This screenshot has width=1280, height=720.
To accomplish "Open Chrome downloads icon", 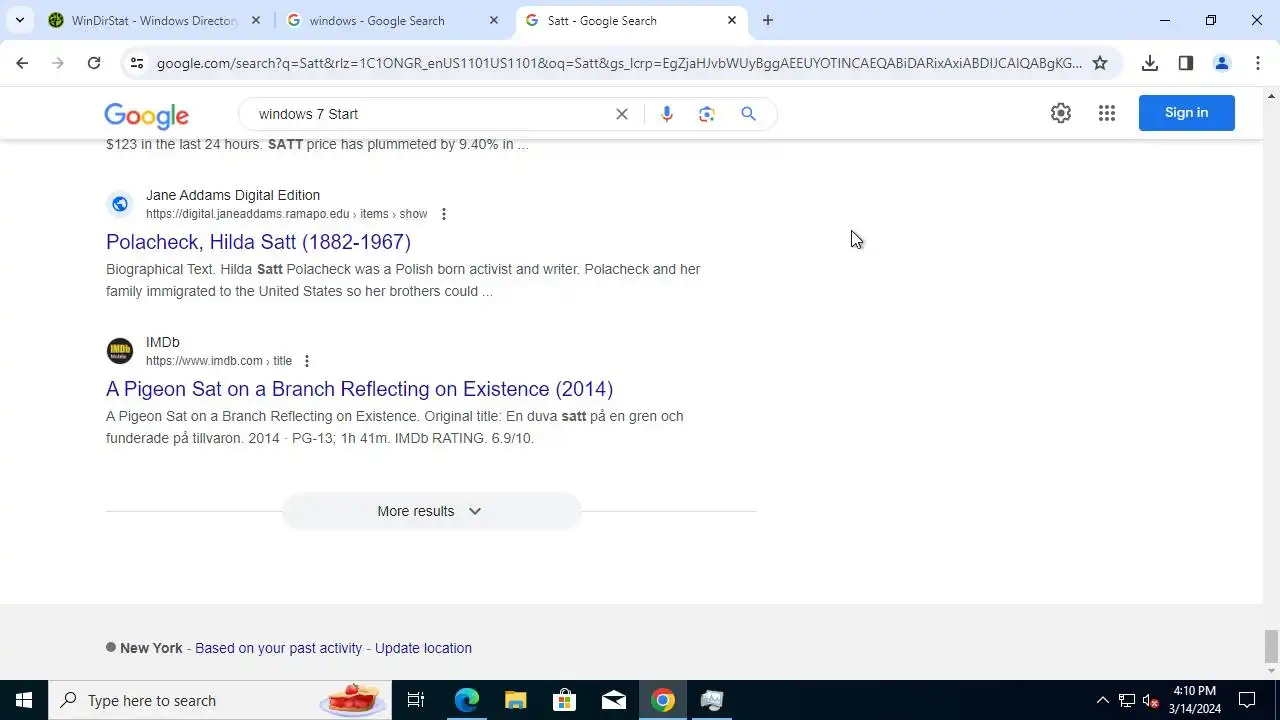I will coord(1150,63).
